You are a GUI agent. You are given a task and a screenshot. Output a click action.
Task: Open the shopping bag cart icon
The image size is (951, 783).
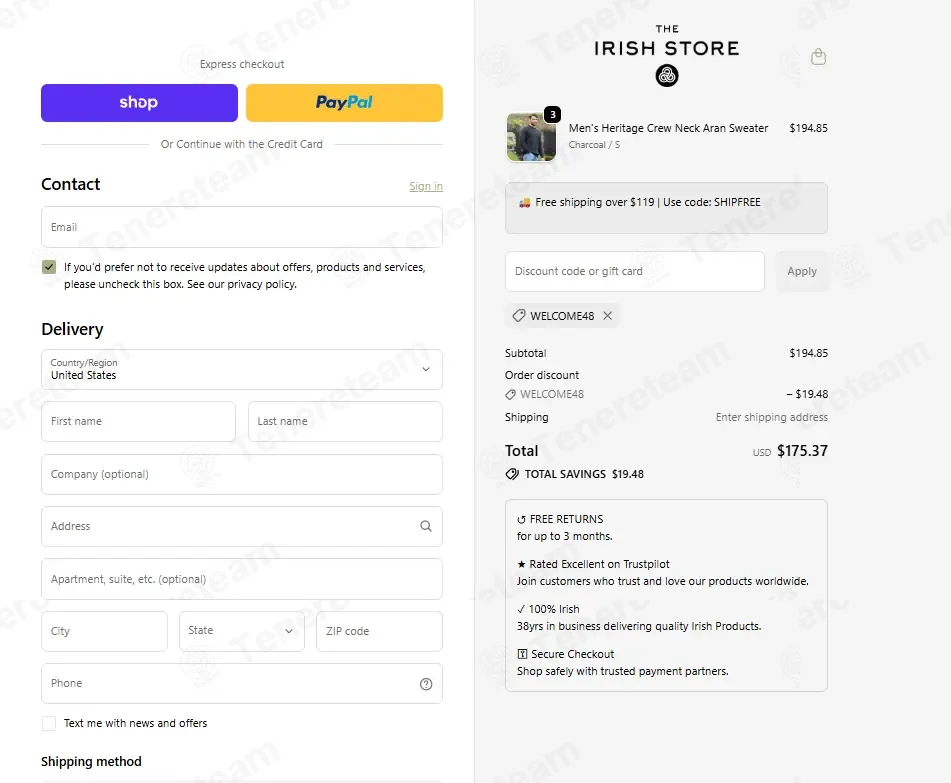click(818, 56)
